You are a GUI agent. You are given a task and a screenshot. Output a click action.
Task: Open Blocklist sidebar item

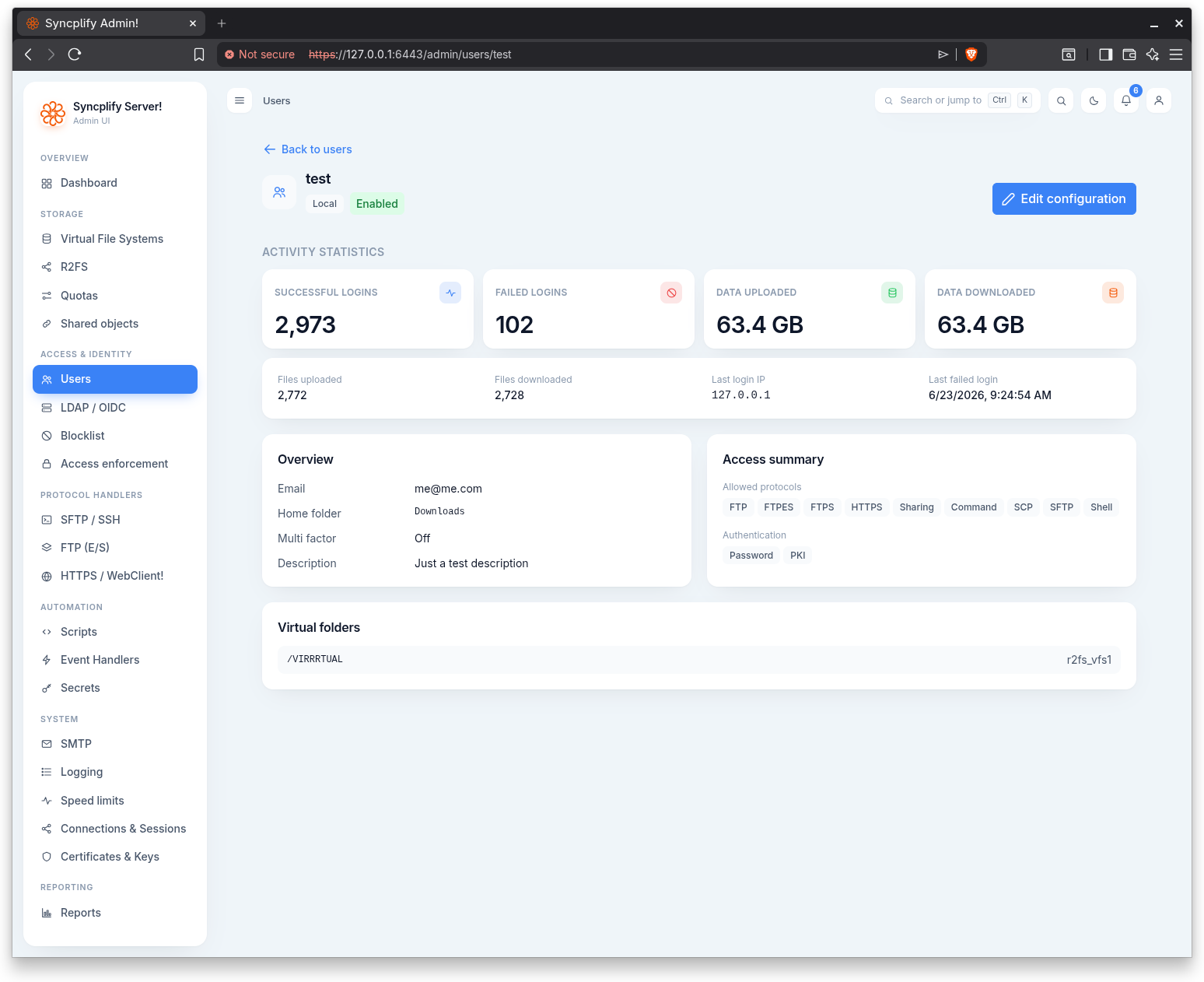pyautogui.click(x=115, y=436)
